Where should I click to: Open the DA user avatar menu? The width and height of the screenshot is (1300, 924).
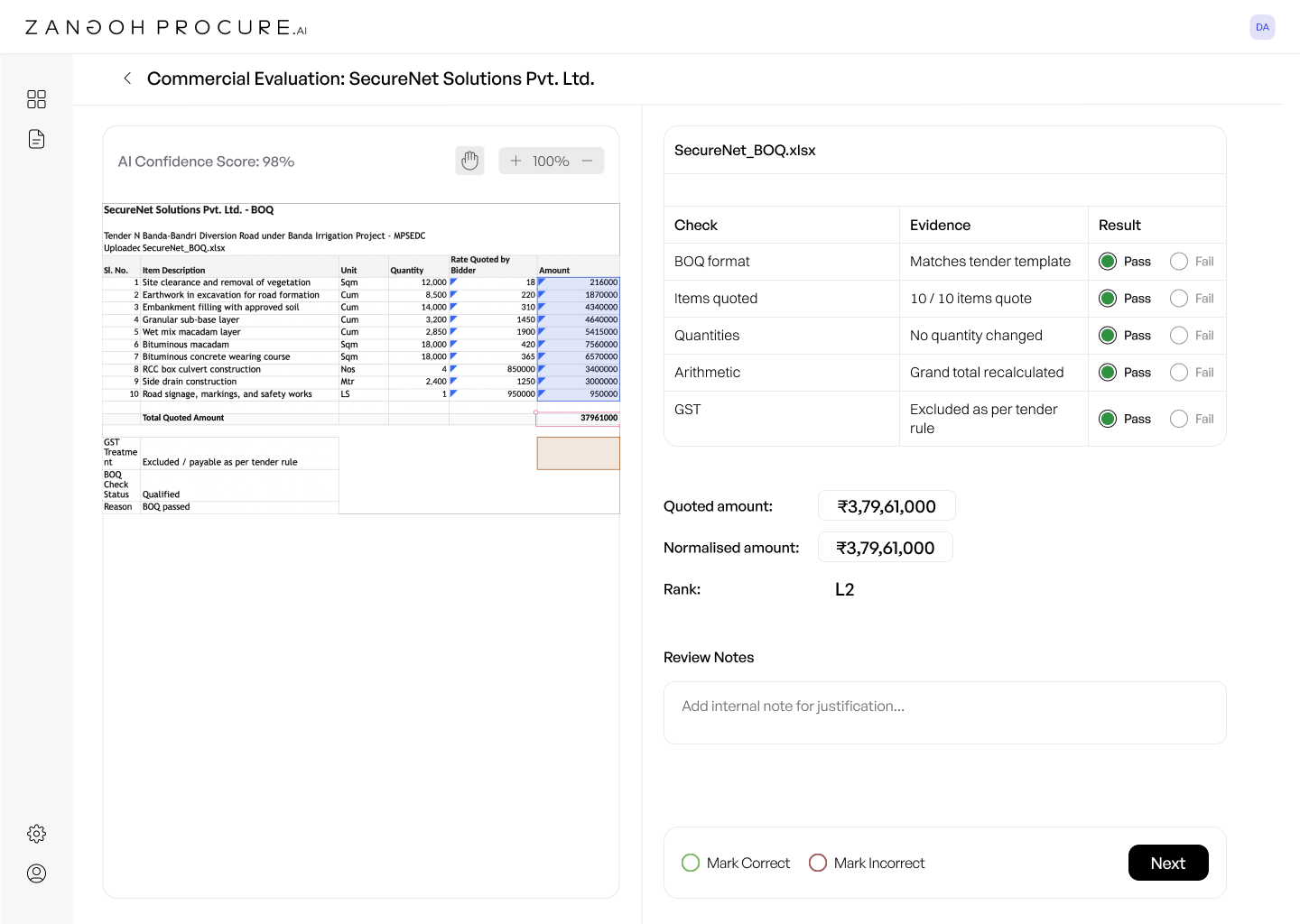click(x=1262, y=27)
